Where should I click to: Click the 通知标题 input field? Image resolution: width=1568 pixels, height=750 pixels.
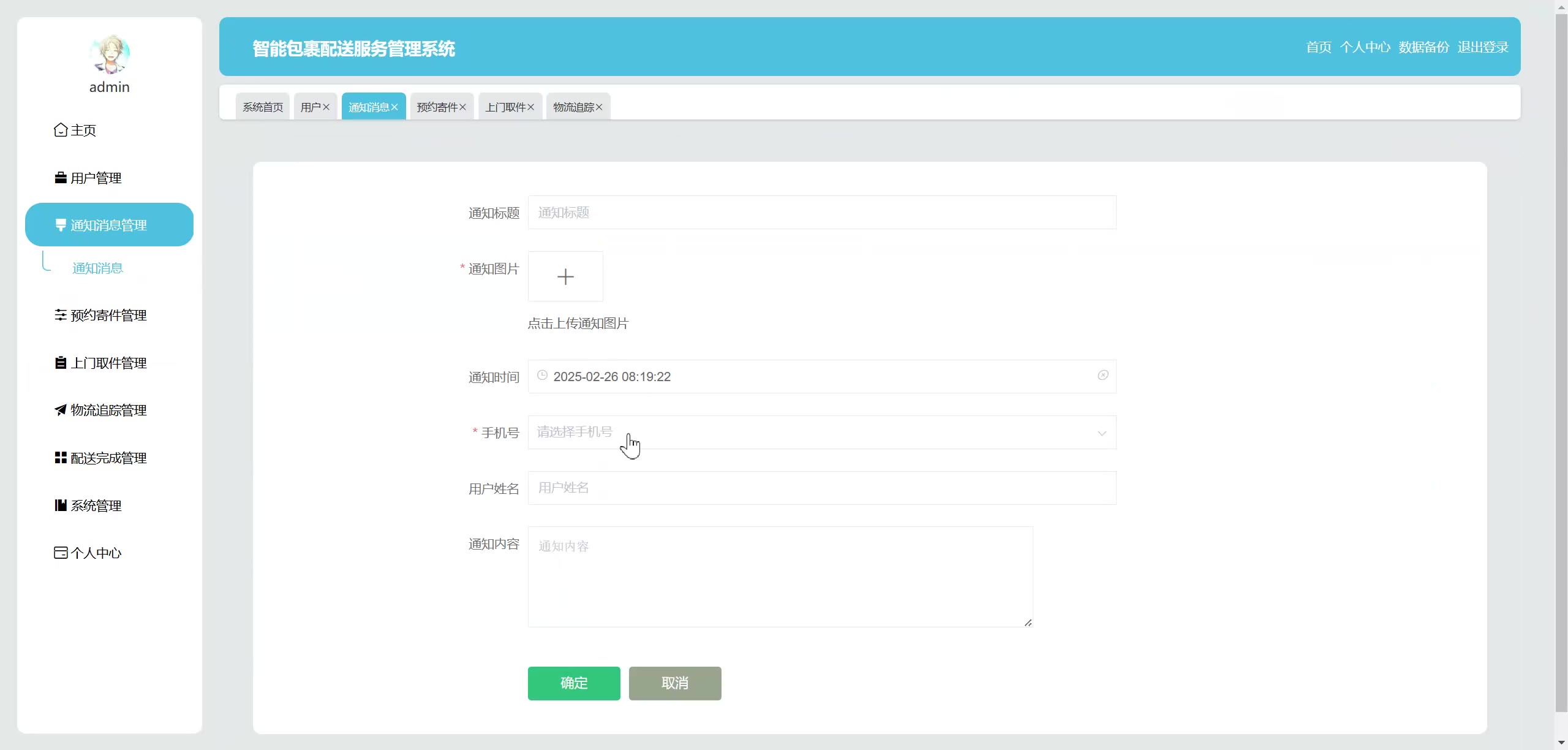(821, 213)
